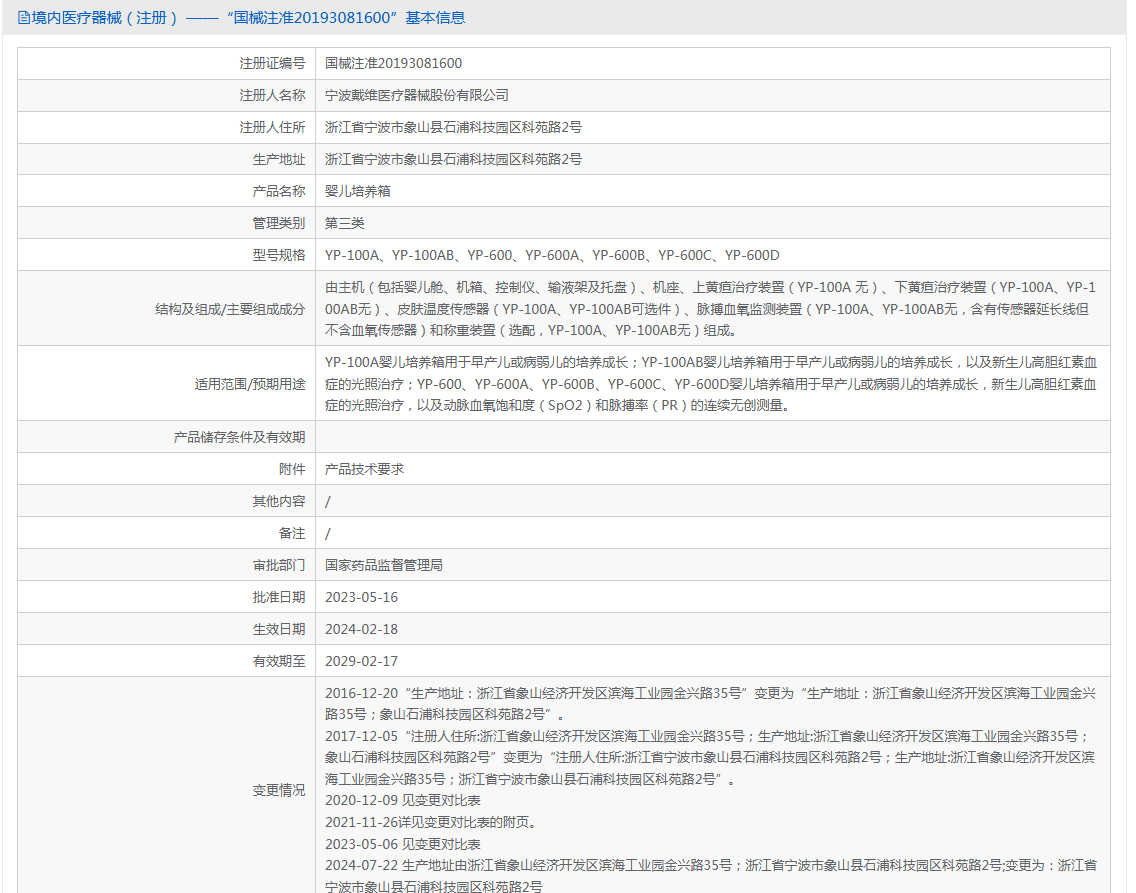
Task: Click the 生产地址 label
Action: (x=279, y=159)
